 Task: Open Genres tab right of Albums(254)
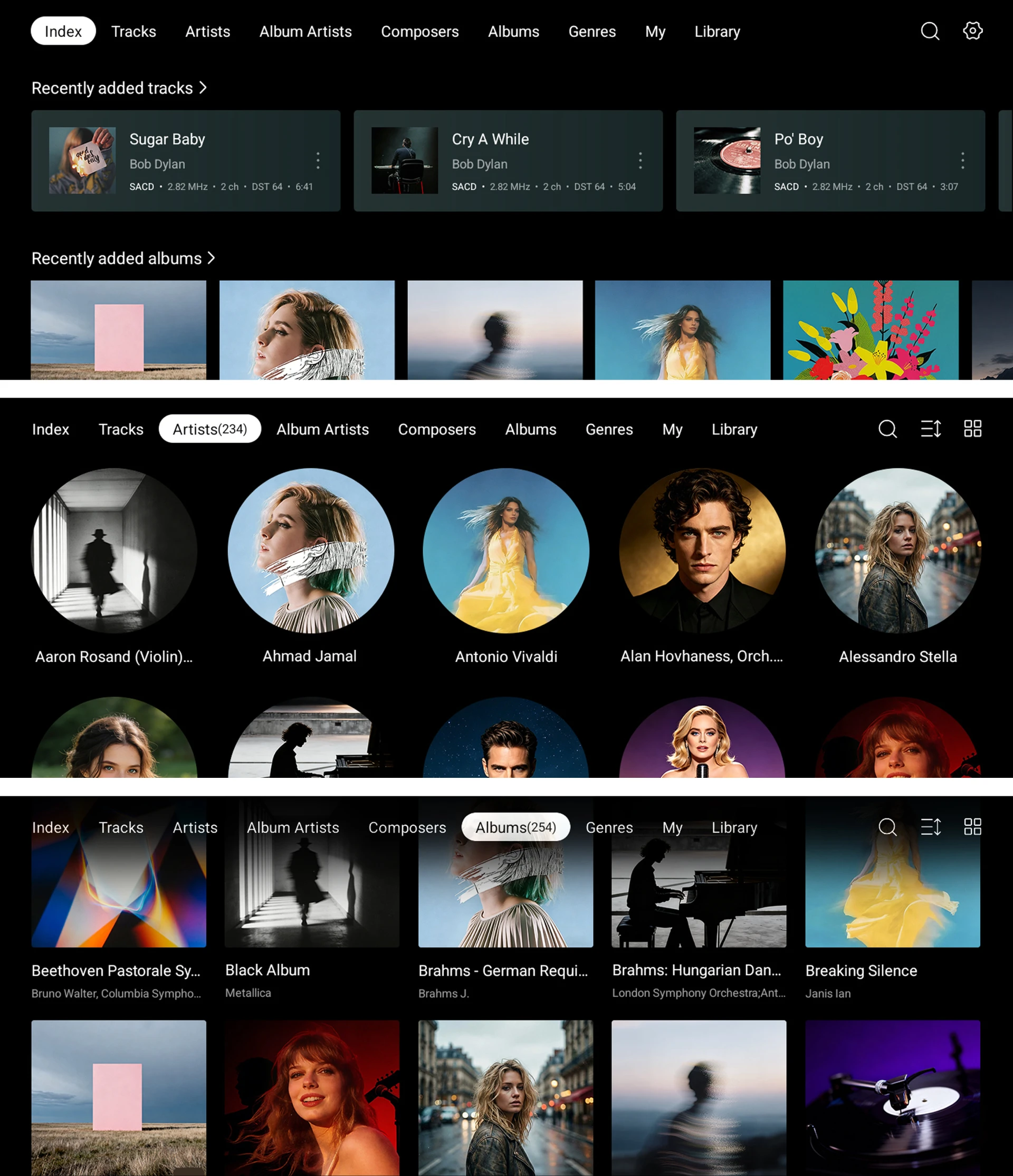tap(609, 827)
